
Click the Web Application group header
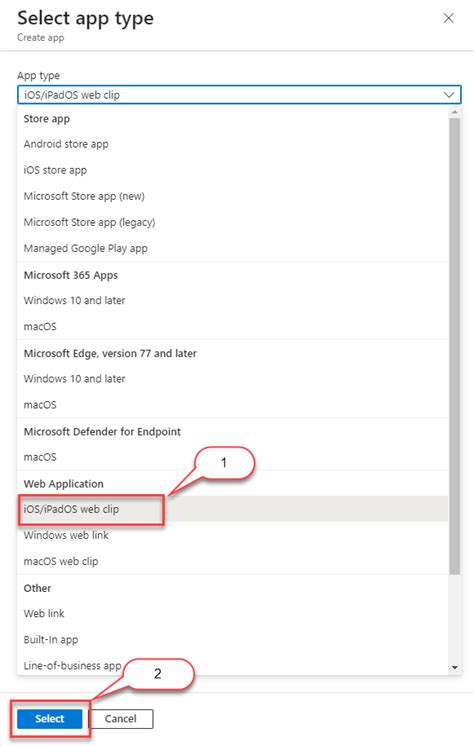[x=64, y=483]
